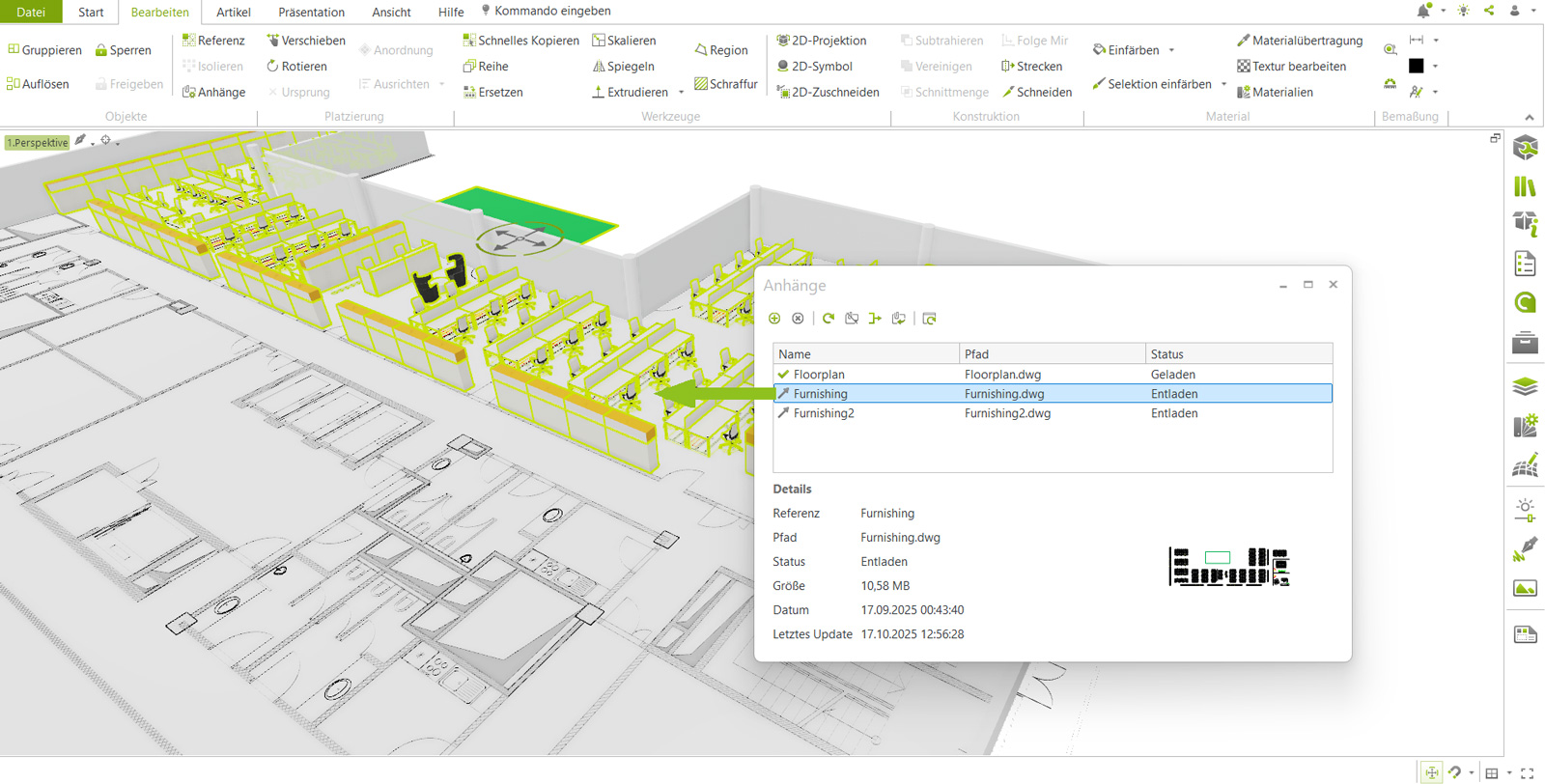Open the Datei menu

click(31, 13)
